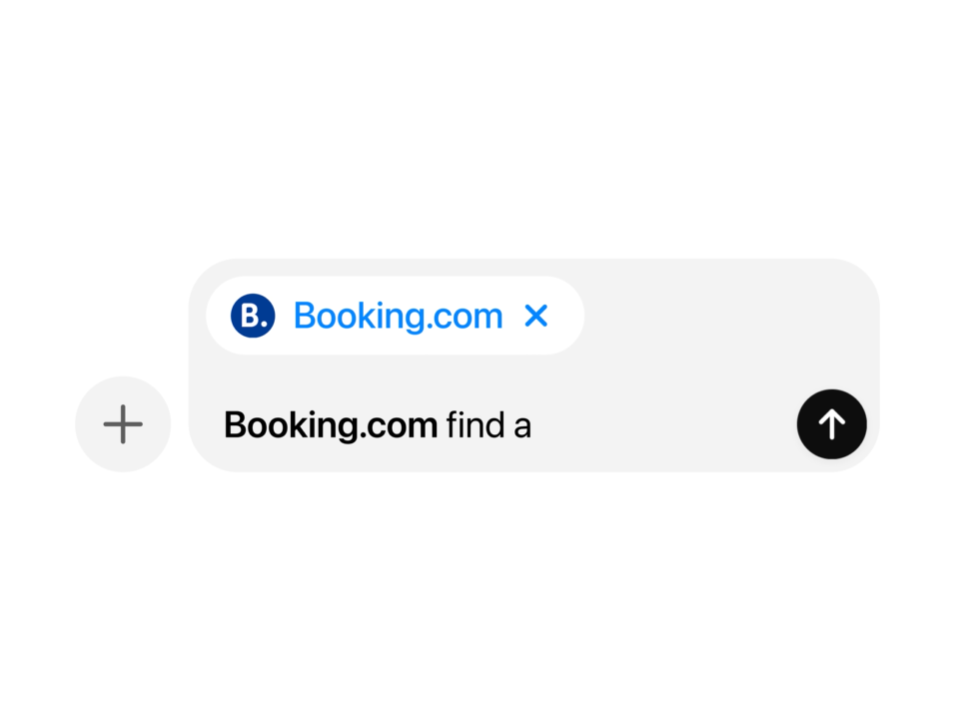The image size is (960, 720).
Task: Click the word "find" in the prompt
Action: 476,426
